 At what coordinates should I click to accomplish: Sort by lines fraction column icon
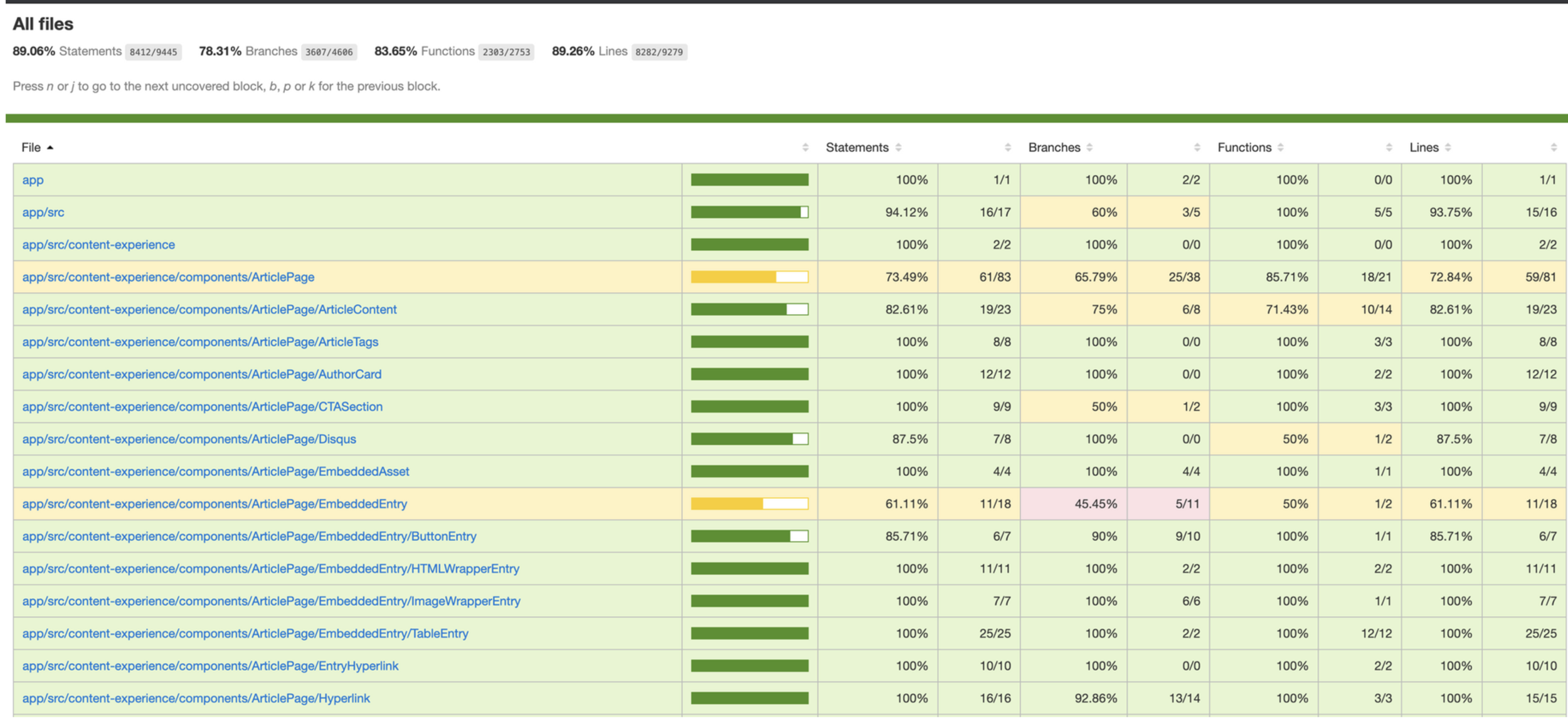click(x=1554, y=148)
